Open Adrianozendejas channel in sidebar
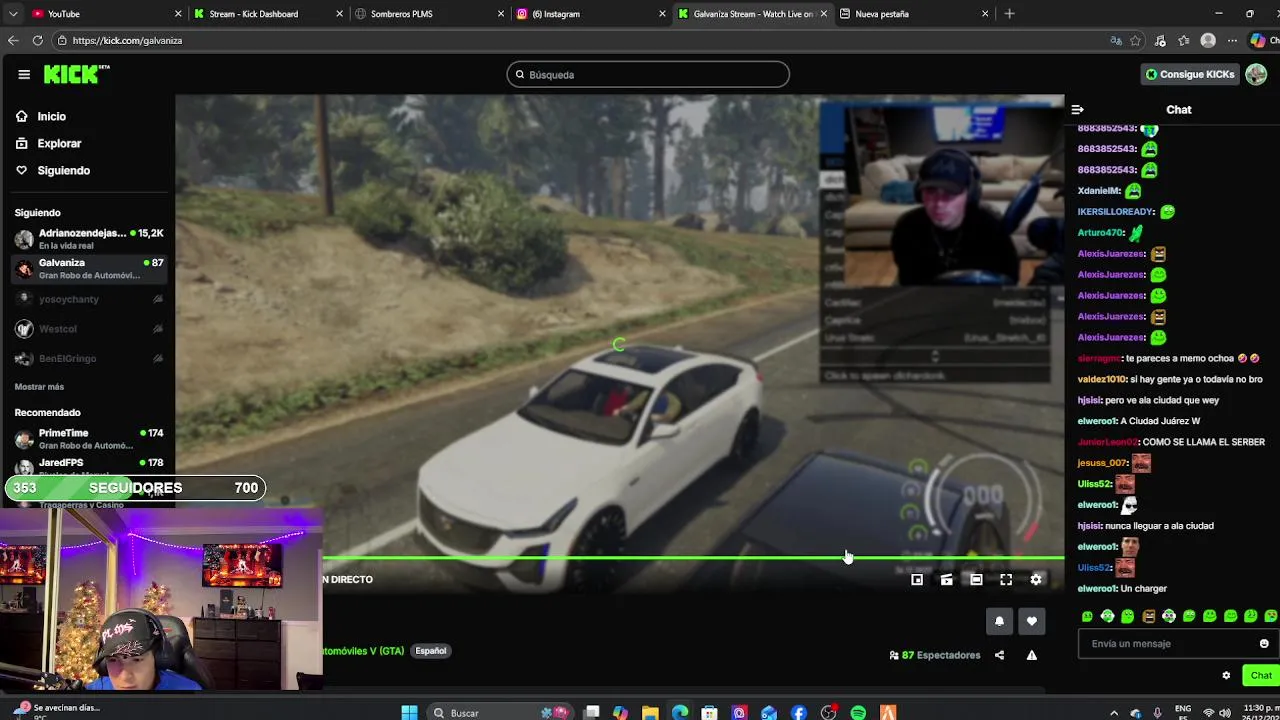1280x720 pixels. tap(88, 239)
